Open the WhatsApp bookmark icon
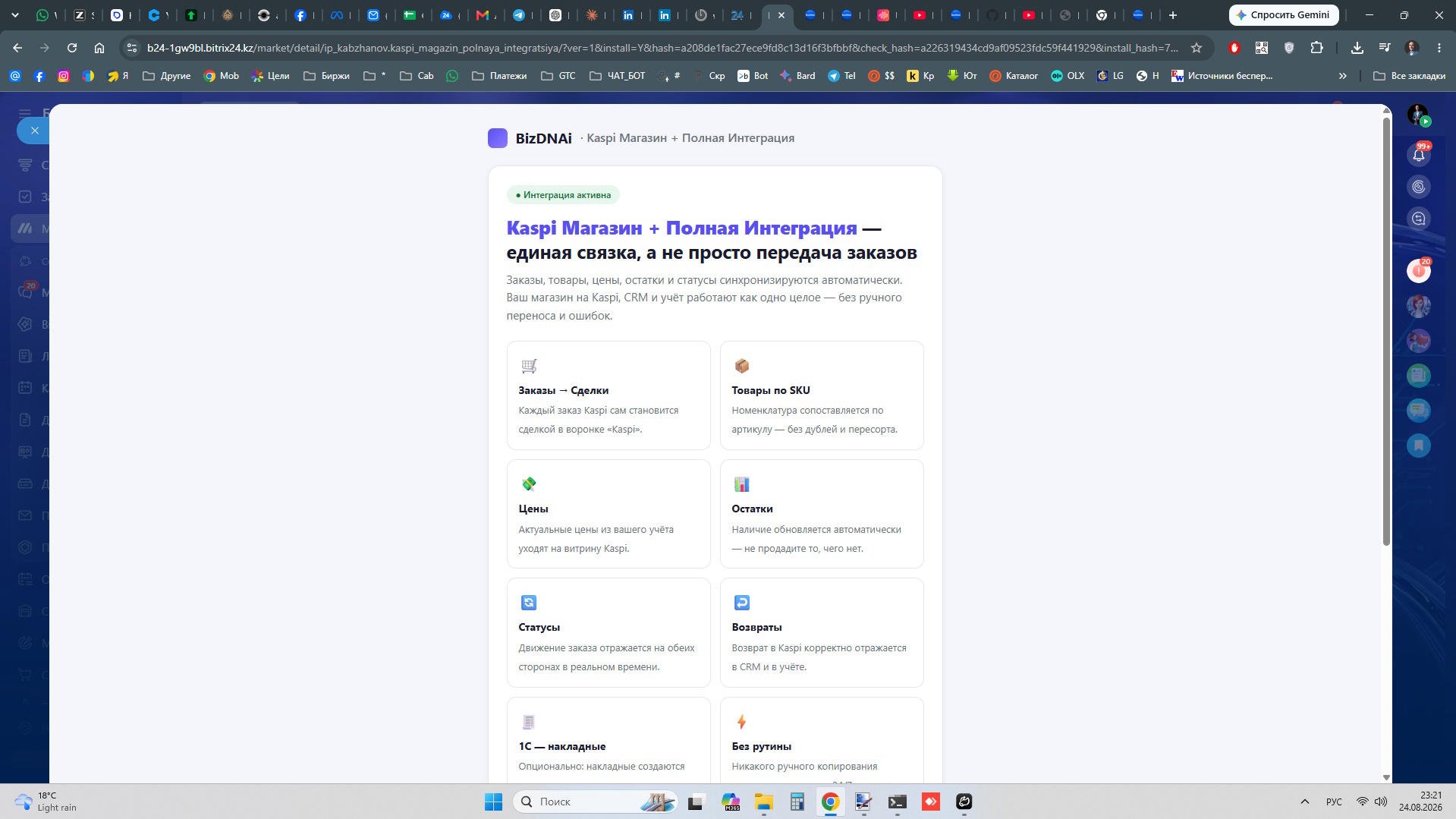1456x819 pixels. tap(452, 76)
